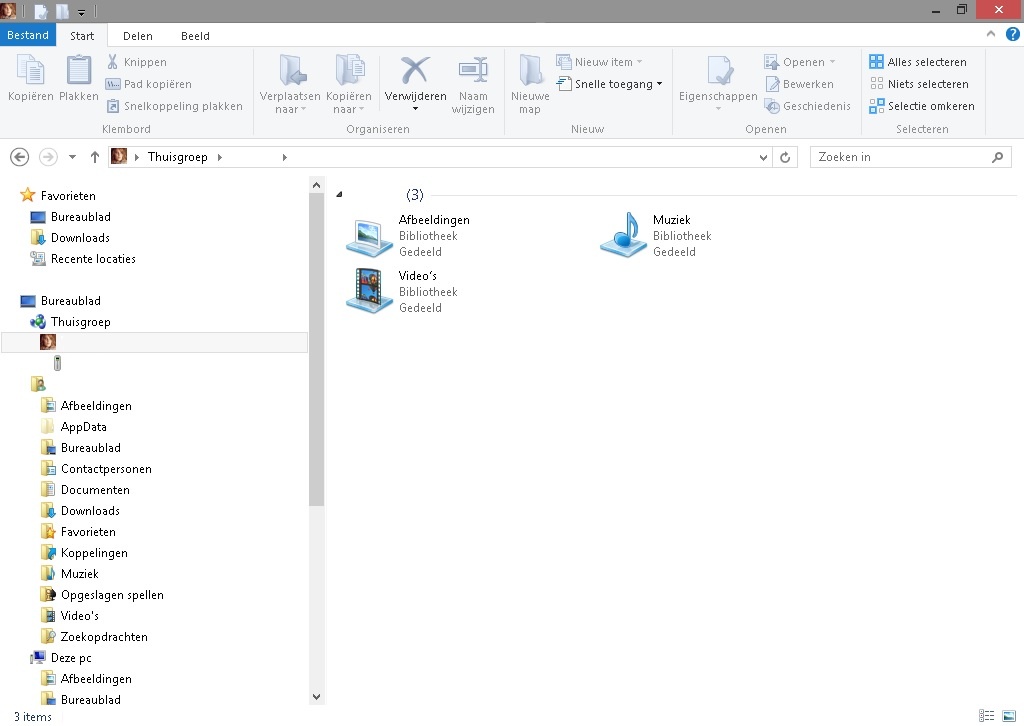Screen dimensions: 1024x726
Task: Open the Video's library
Action: (x=402, y=292)
